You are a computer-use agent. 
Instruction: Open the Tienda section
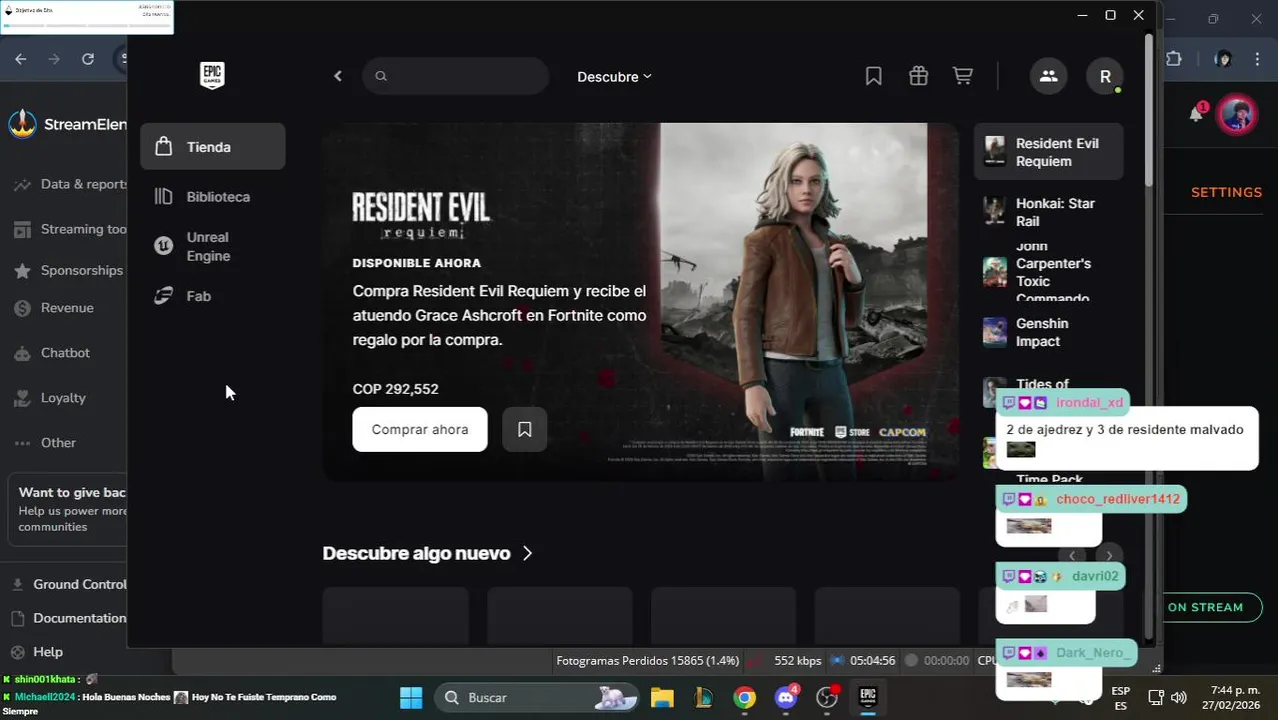[213, 147]
